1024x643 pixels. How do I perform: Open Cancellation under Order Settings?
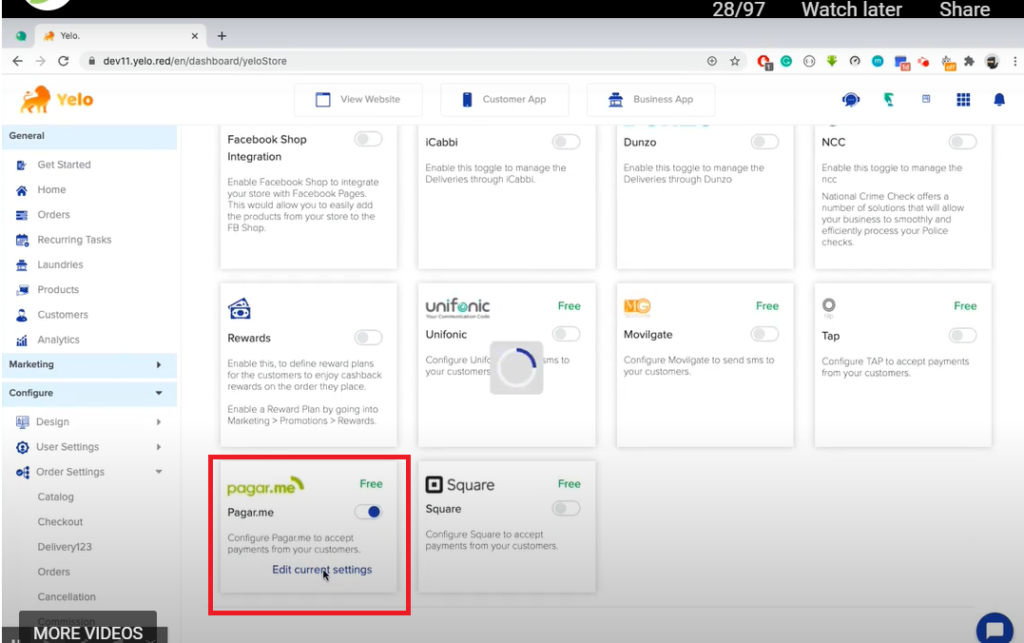tap(67, 597)
